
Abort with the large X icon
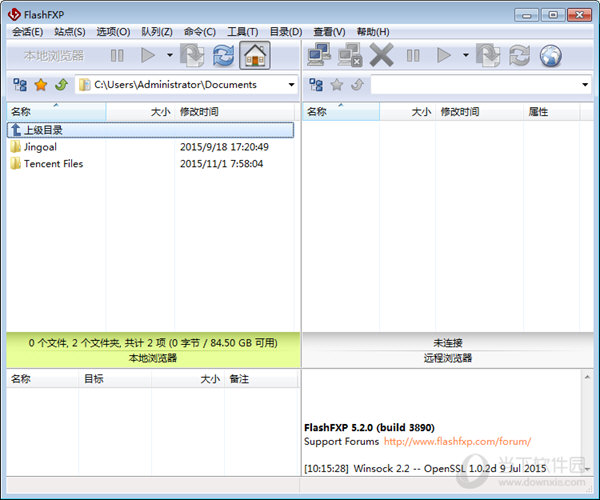tap(382, 55)
